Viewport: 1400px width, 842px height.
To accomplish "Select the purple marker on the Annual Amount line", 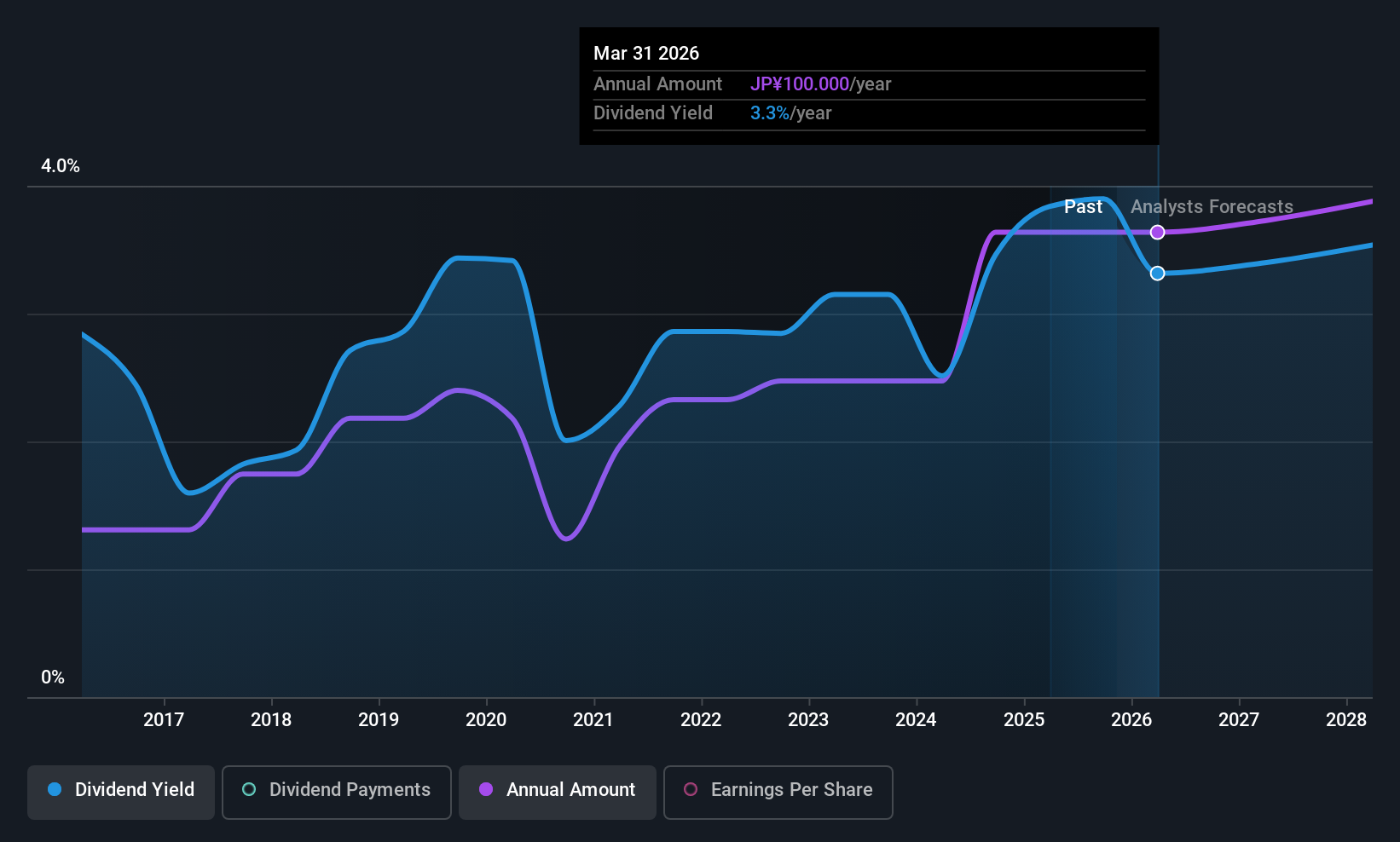I will pyautogui.click(x=1157, y=232).
